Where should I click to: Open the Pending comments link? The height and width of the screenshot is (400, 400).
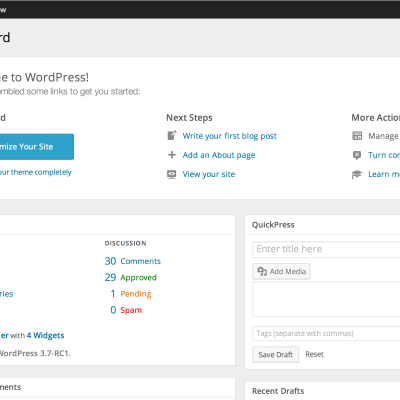point(136,294)
